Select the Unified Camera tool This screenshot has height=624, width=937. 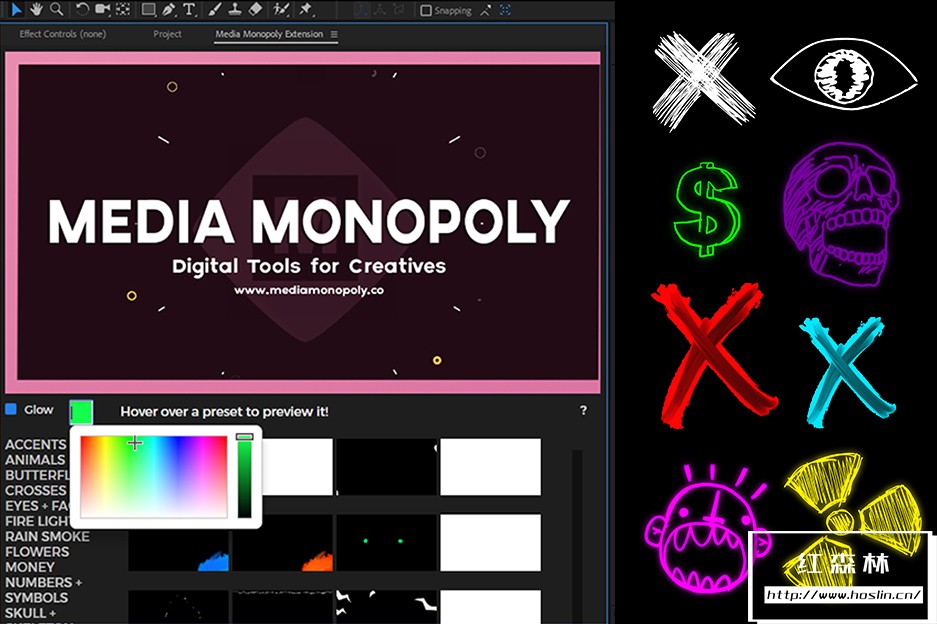click(x=102, y=9)
